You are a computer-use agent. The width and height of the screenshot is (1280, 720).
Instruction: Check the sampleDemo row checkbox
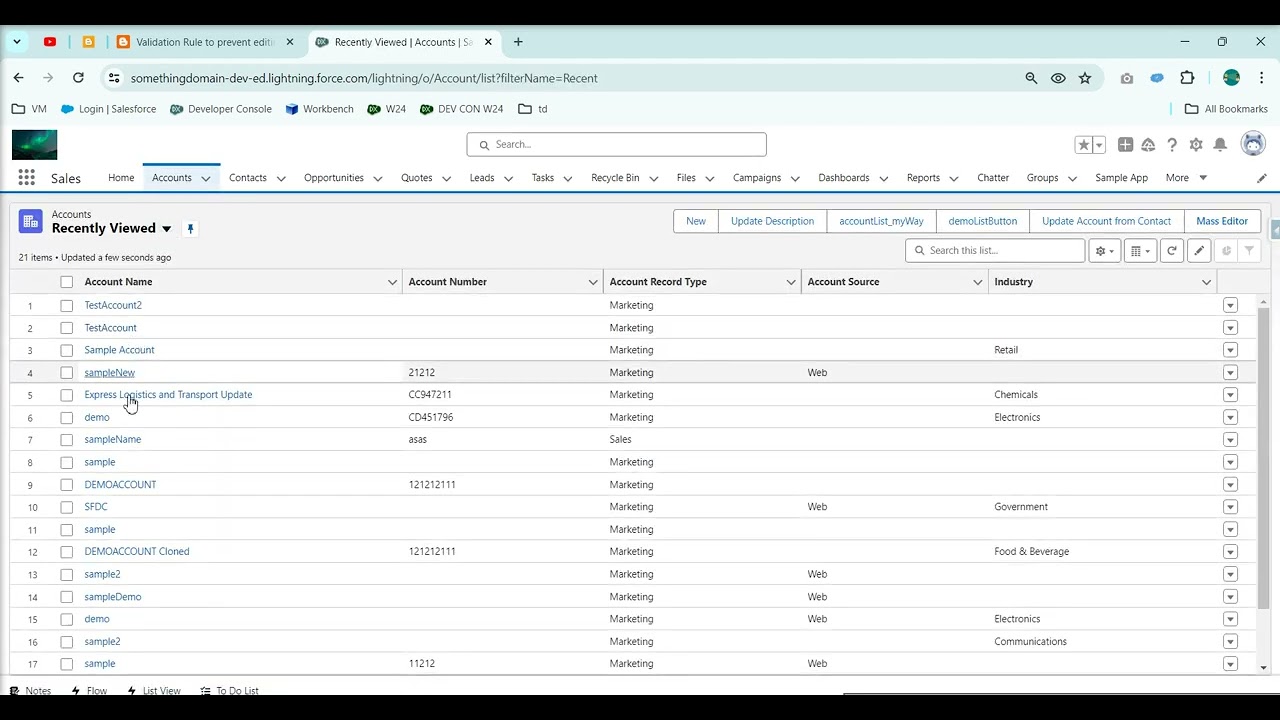click(x=66, y=597)
